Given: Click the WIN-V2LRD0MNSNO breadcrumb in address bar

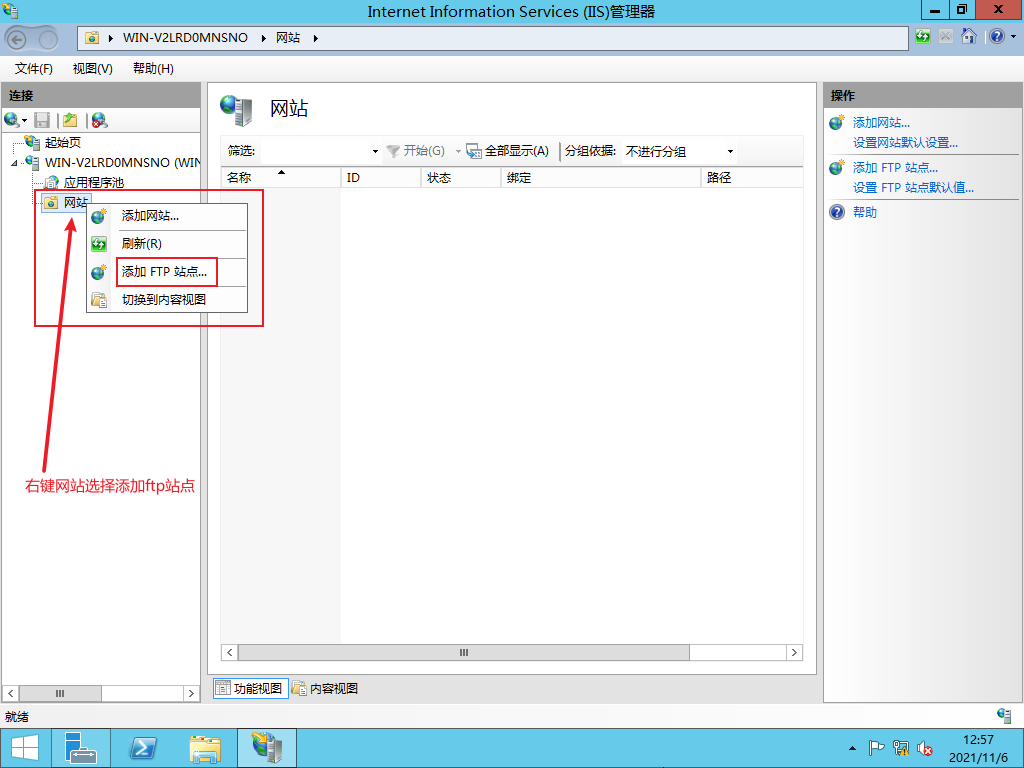Looking at the screenshot, I should pos(185,38).
